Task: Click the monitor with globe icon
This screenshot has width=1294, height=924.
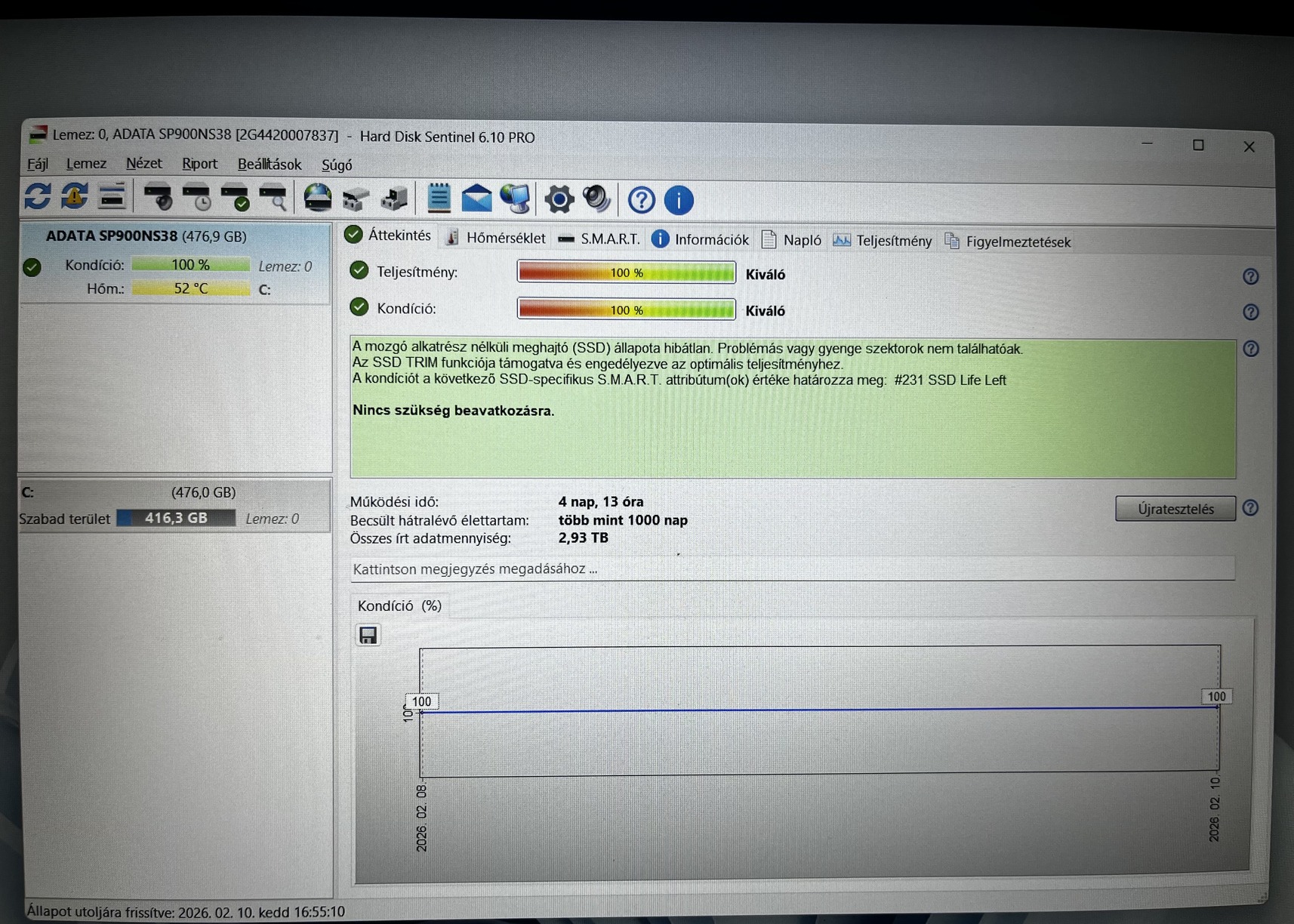Action: tap(516, 199)
